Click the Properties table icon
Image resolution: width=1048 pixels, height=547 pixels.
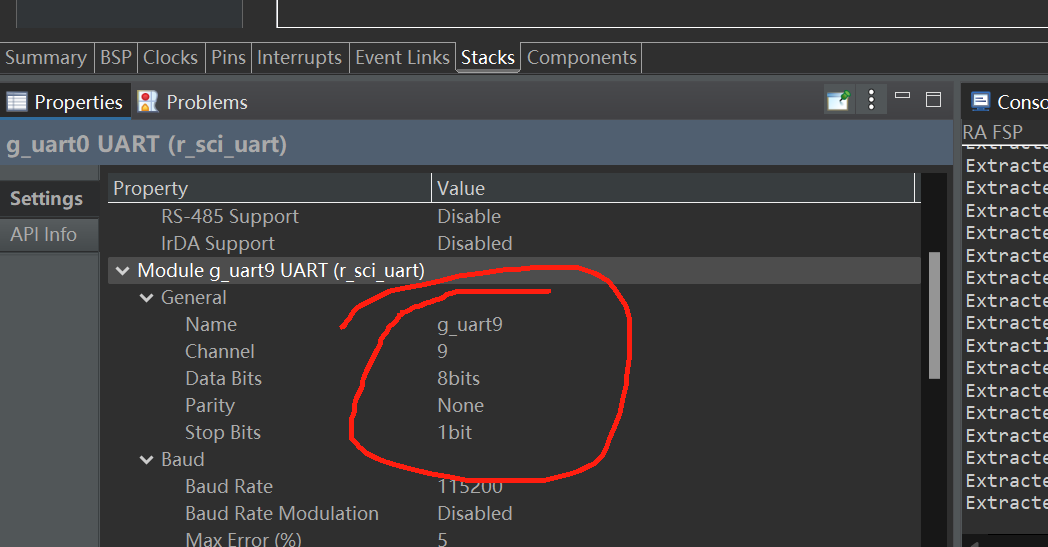tap(17, 102)
